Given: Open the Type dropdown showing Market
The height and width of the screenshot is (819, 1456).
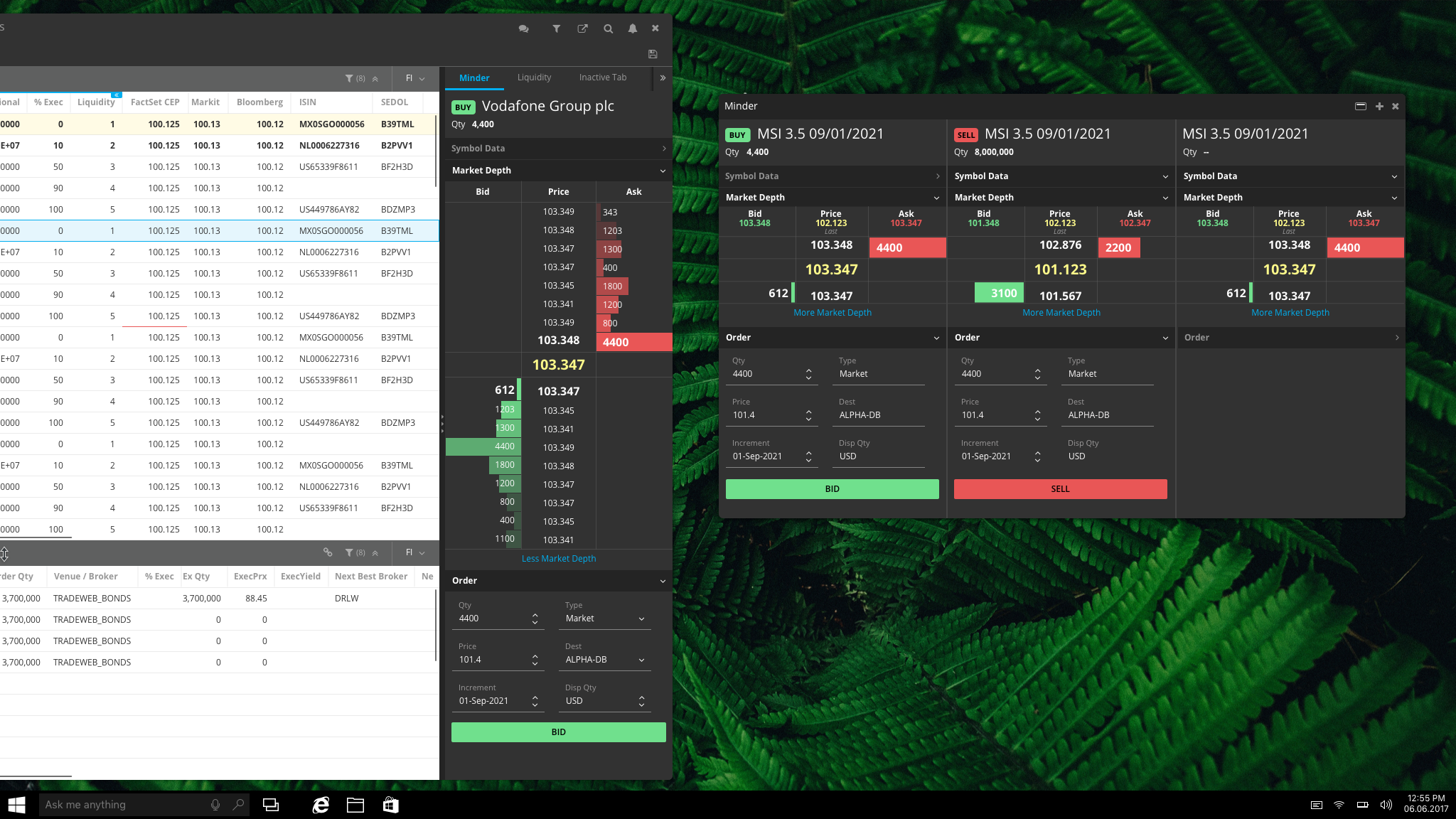Looking at the screenshot, I should 605,619.
